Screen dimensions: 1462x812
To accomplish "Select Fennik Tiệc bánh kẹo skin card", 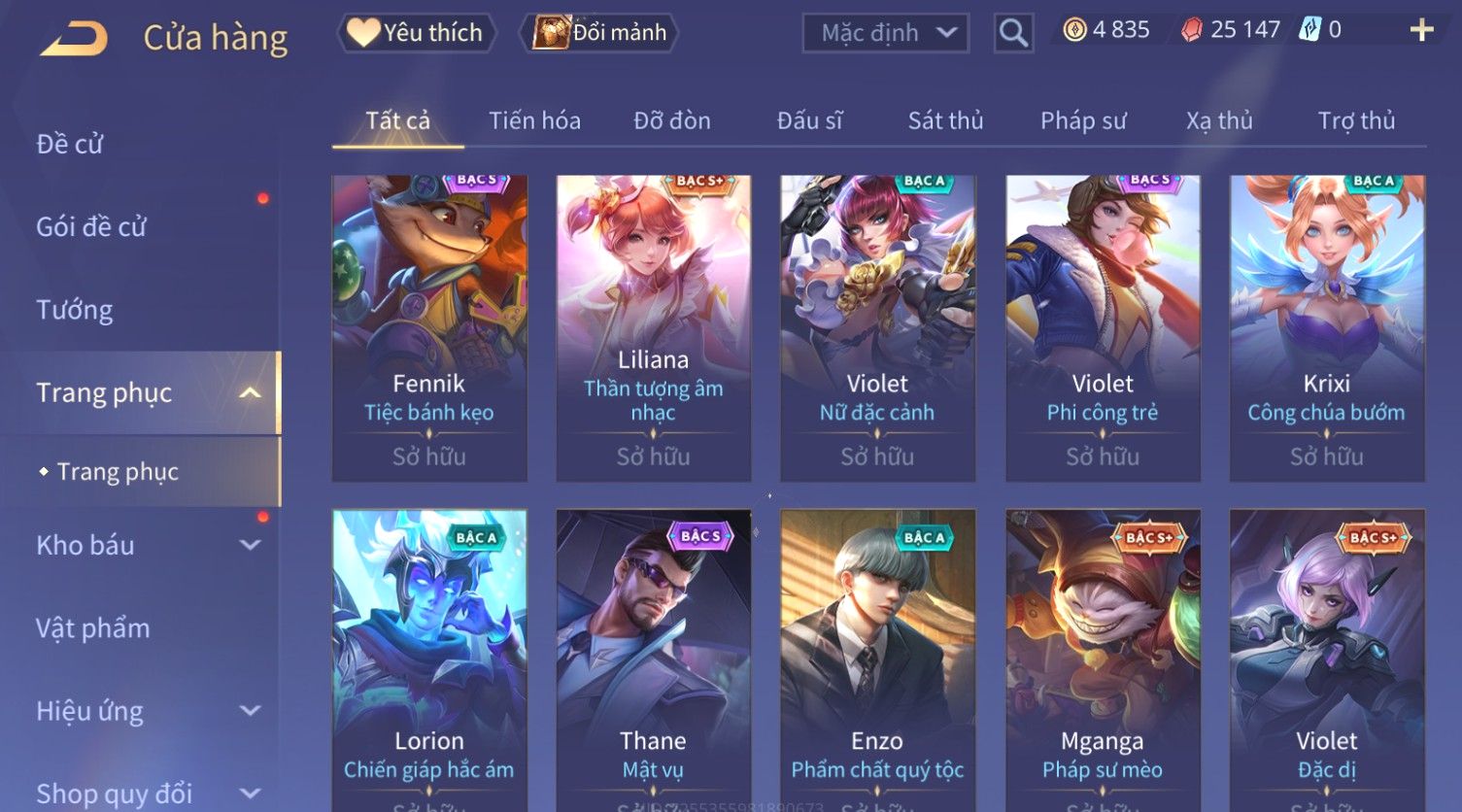I will coord(429,328).
